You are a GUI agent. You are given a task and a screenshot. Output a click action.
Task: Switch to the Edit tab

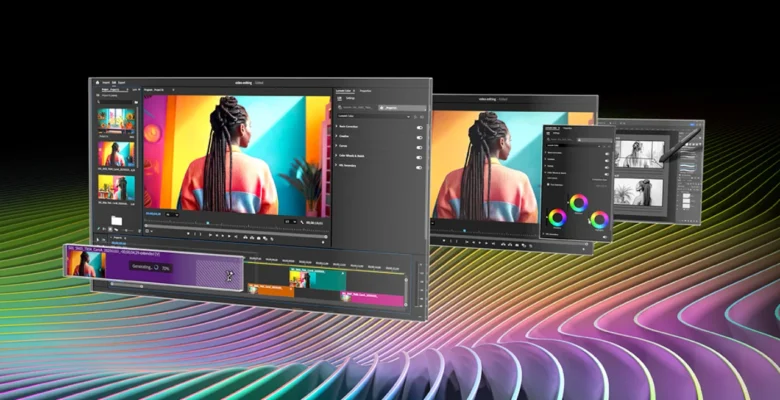[114, 83]
